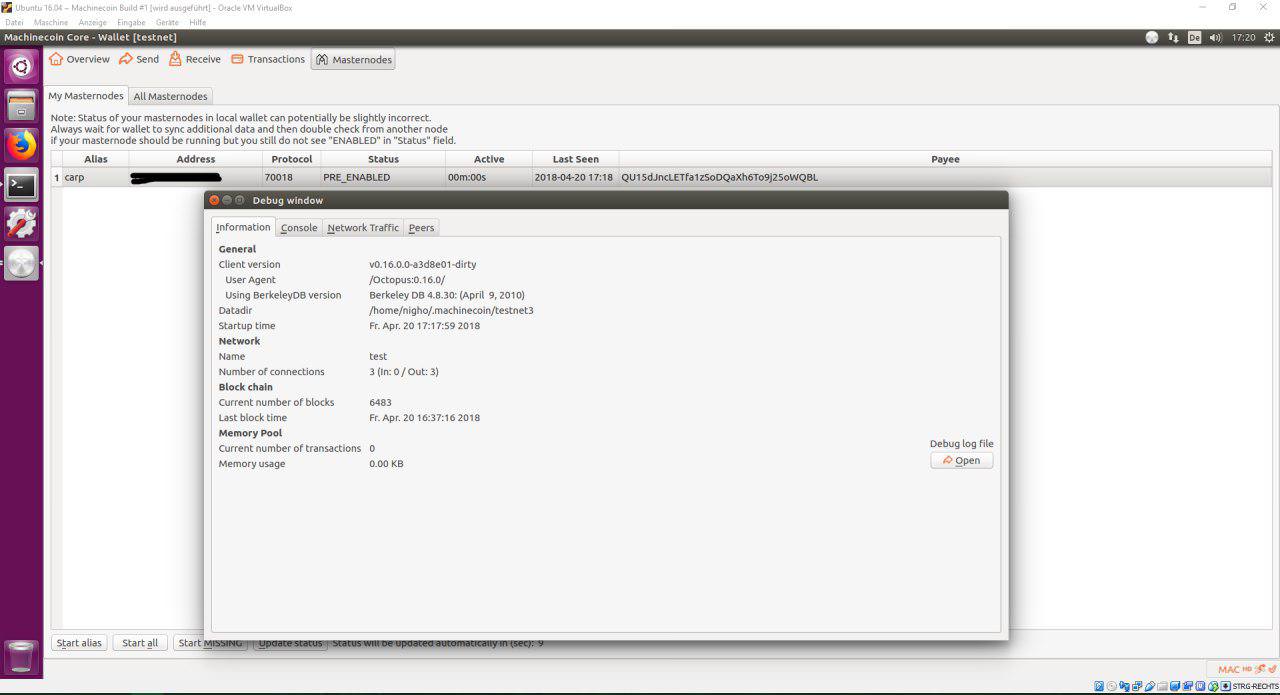Switch to All Masternodes tab
This screenshot has height=695, width=1280.
pyautogui.click(x=171, y=96)
